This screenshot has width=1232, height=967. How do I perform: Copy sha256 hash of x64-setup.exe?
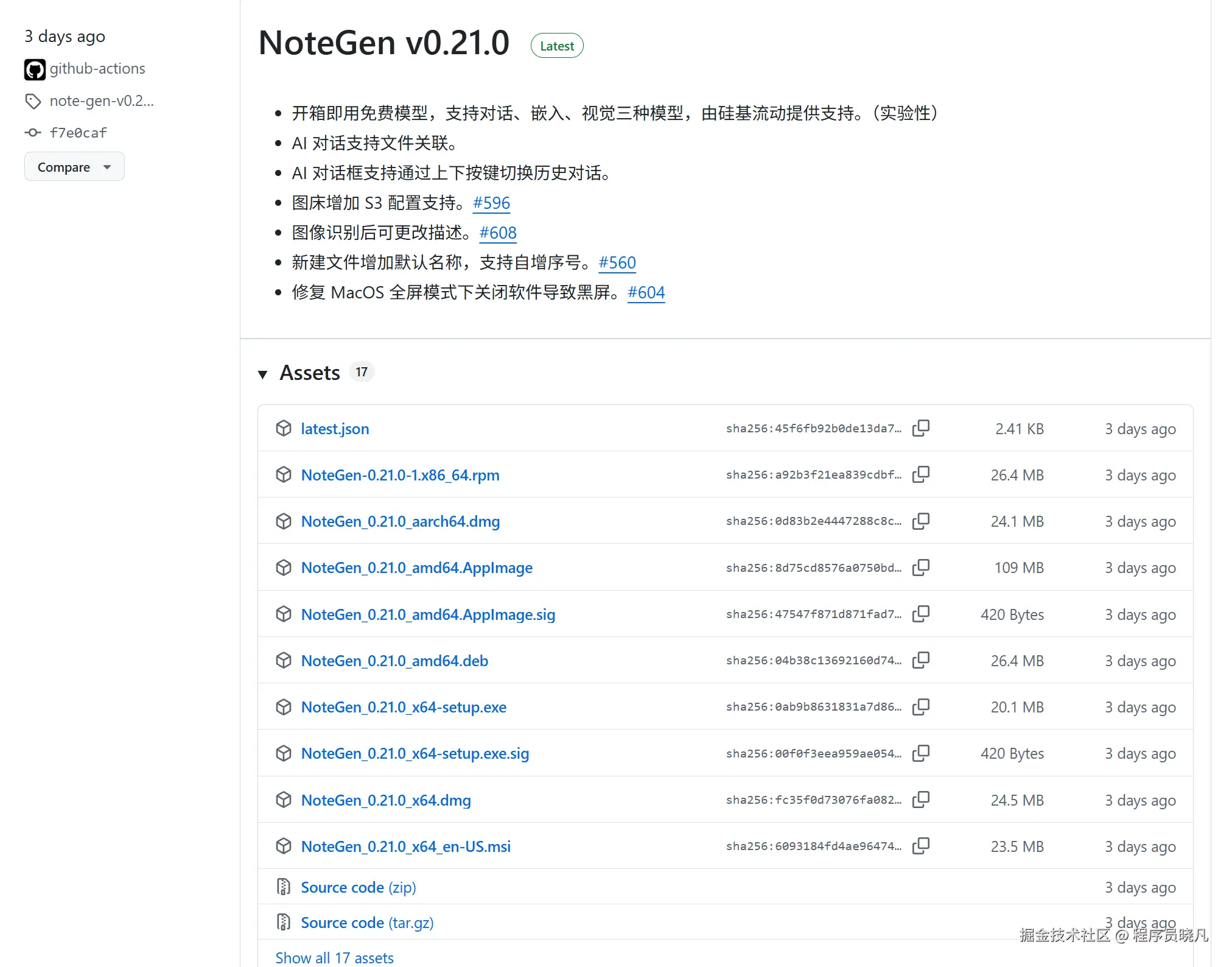[921, 706]
